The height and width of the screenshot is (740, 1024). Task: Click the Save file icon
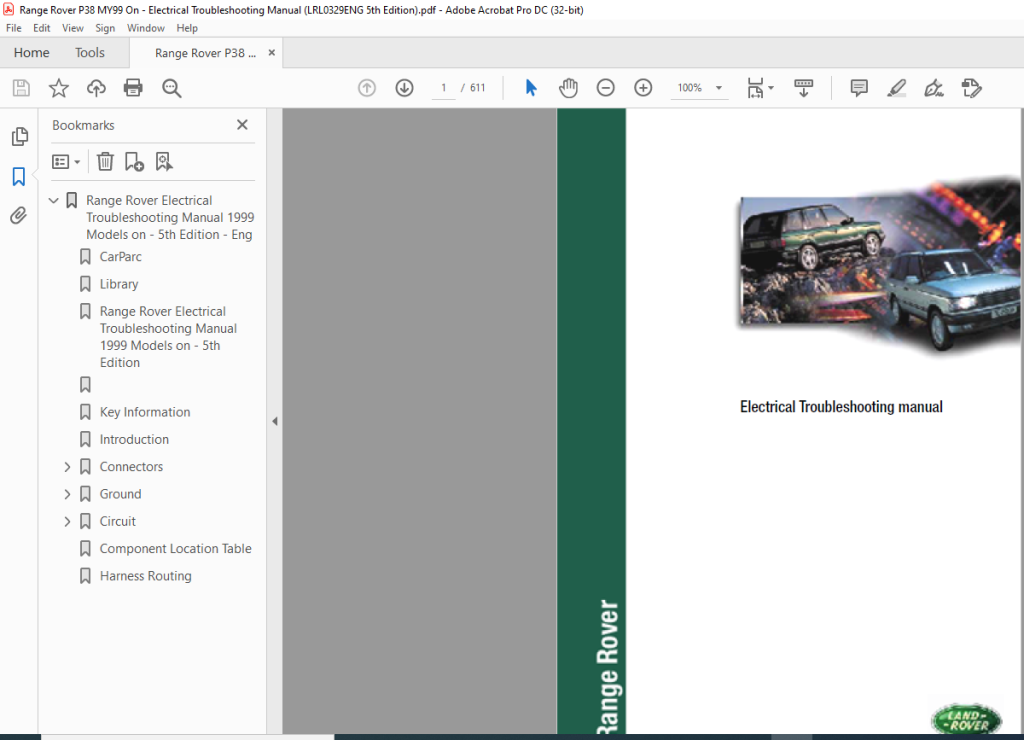[21, 88]
